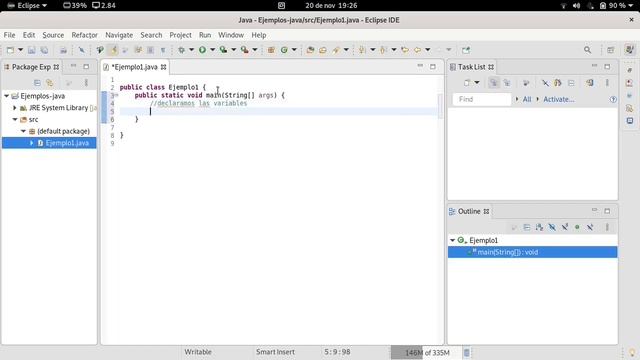Viewport: 640px width, 360px height.
Task: Open the Source menu
Action: pyautogui.click(x=53, y=35)
